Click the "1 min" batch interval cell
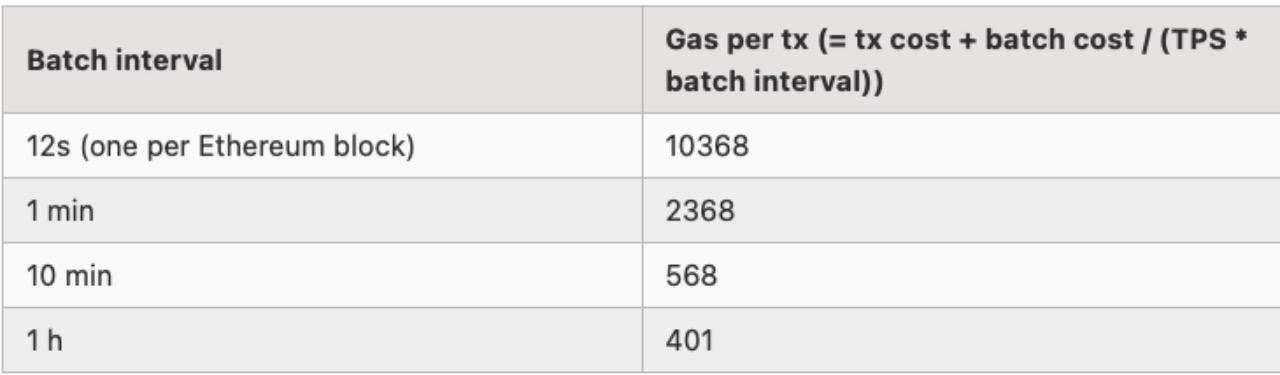1280x375 pixels. pos(328,210)
